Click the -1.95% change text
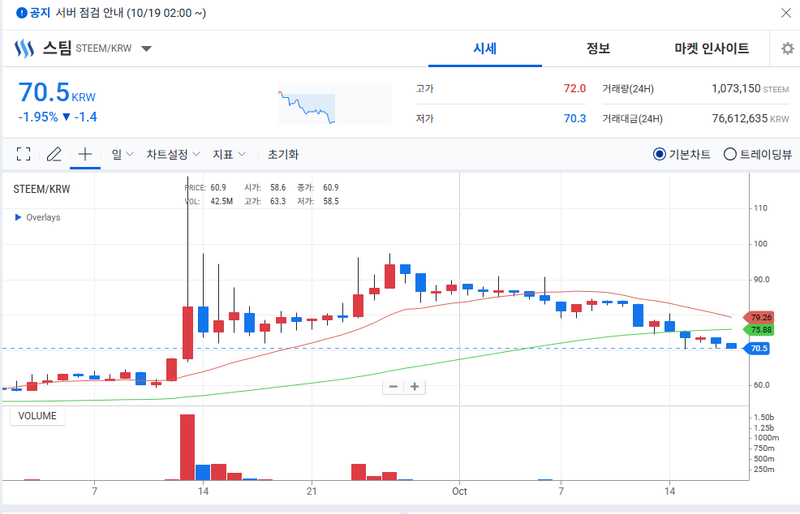This screenshot has width=800, height=514. click(x=38, y=117)
